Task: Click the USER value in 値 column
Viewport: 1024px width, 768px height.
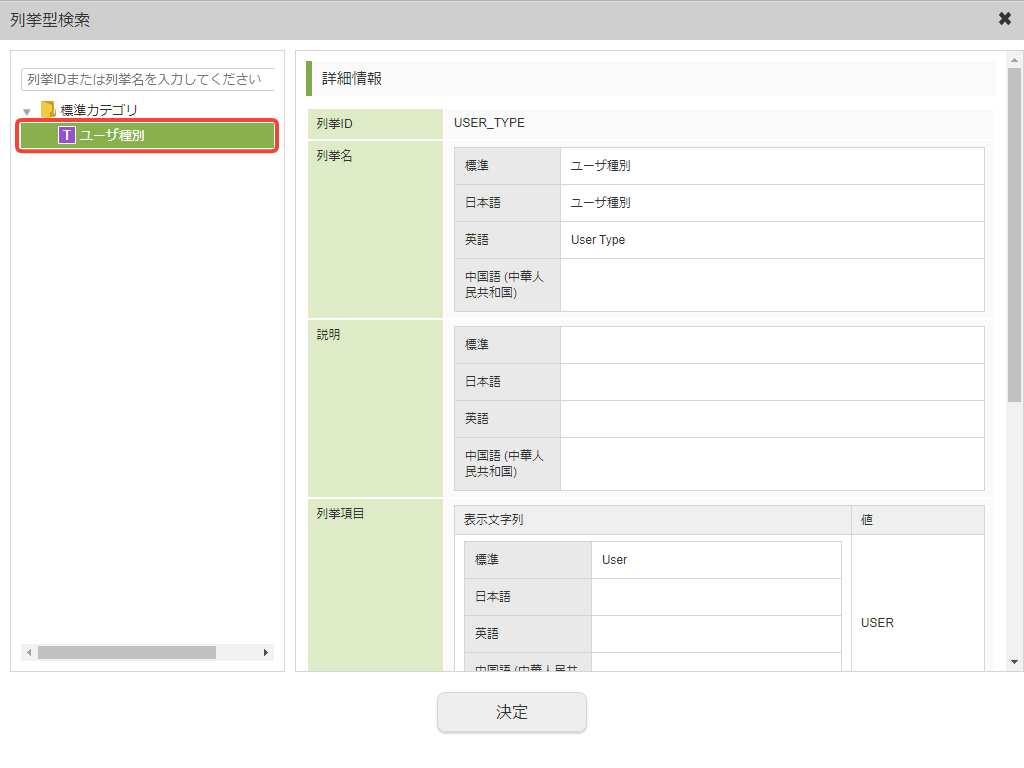Action: (877, 622)
